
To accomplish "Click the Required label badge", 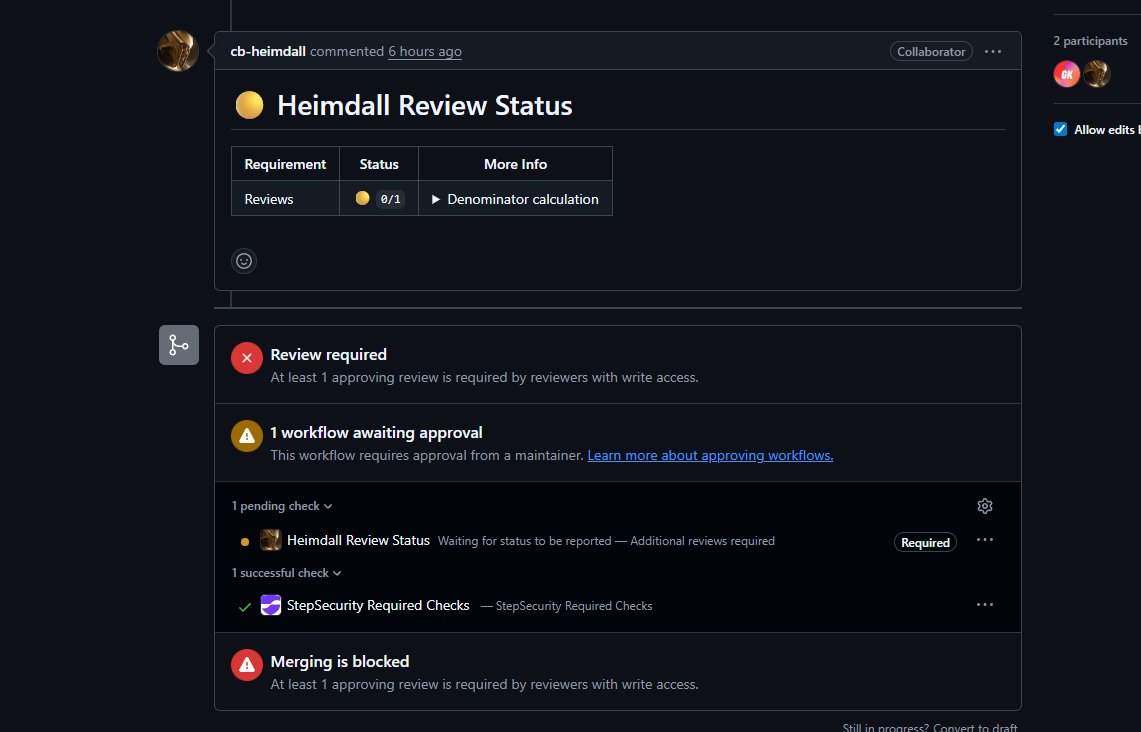I will 925,542.
